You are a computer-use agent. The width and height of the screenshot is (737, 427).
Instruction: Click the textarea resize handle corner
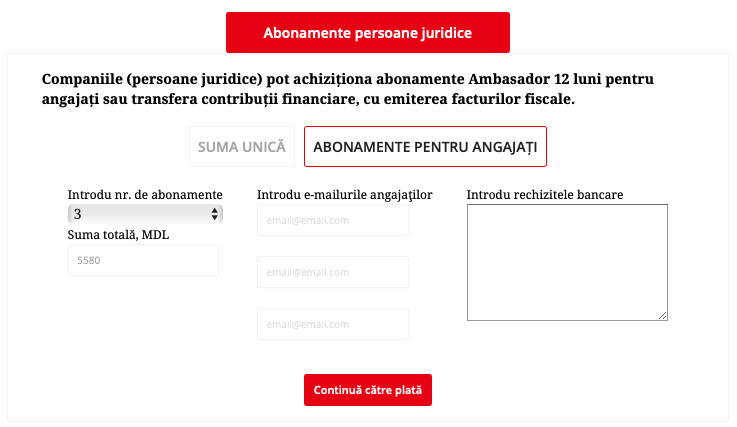point(663,315)
